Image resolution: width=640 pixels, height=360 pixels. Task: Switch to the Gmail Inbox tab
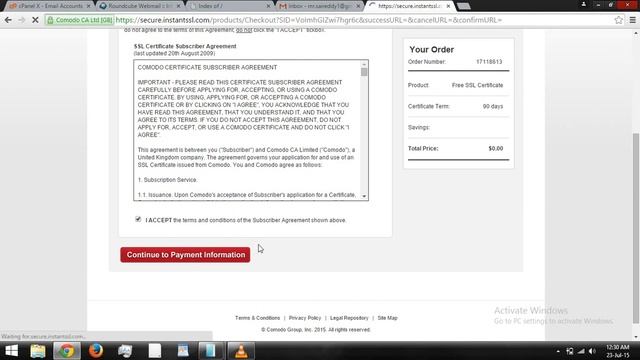[x=318, y=6]
